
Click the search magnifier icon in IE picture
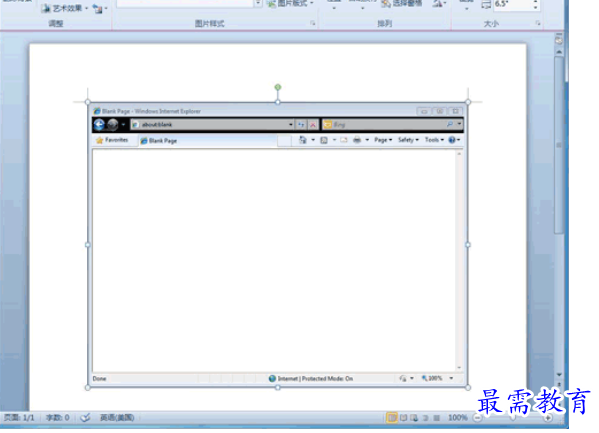[450, 124]
